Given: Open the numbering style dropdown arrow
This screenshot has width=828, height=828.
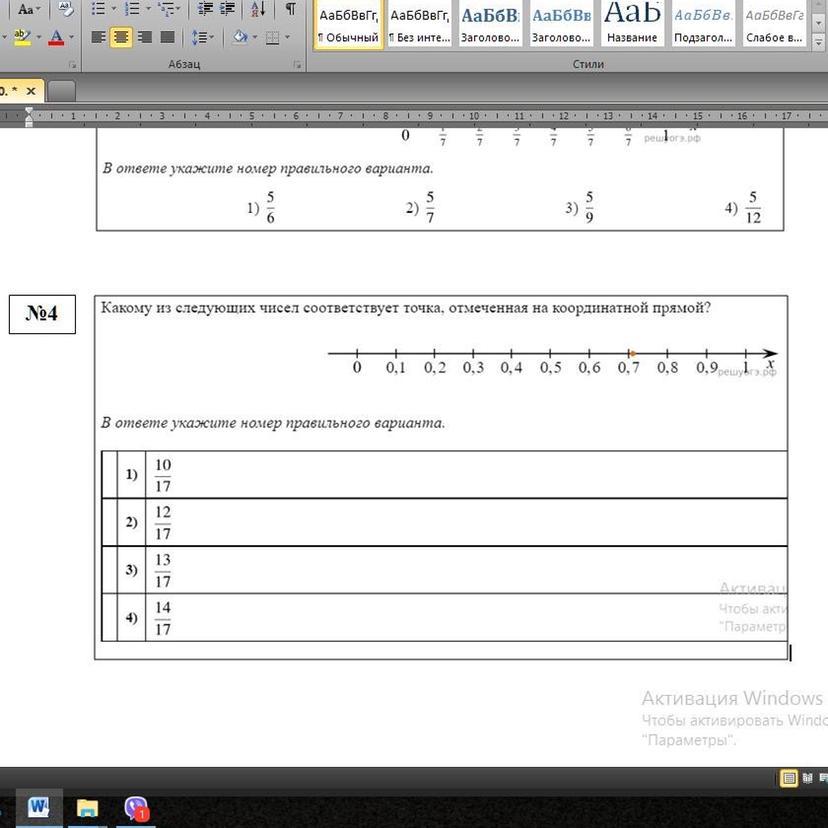Looking at the screenshot, I should [x=148, y=8].
